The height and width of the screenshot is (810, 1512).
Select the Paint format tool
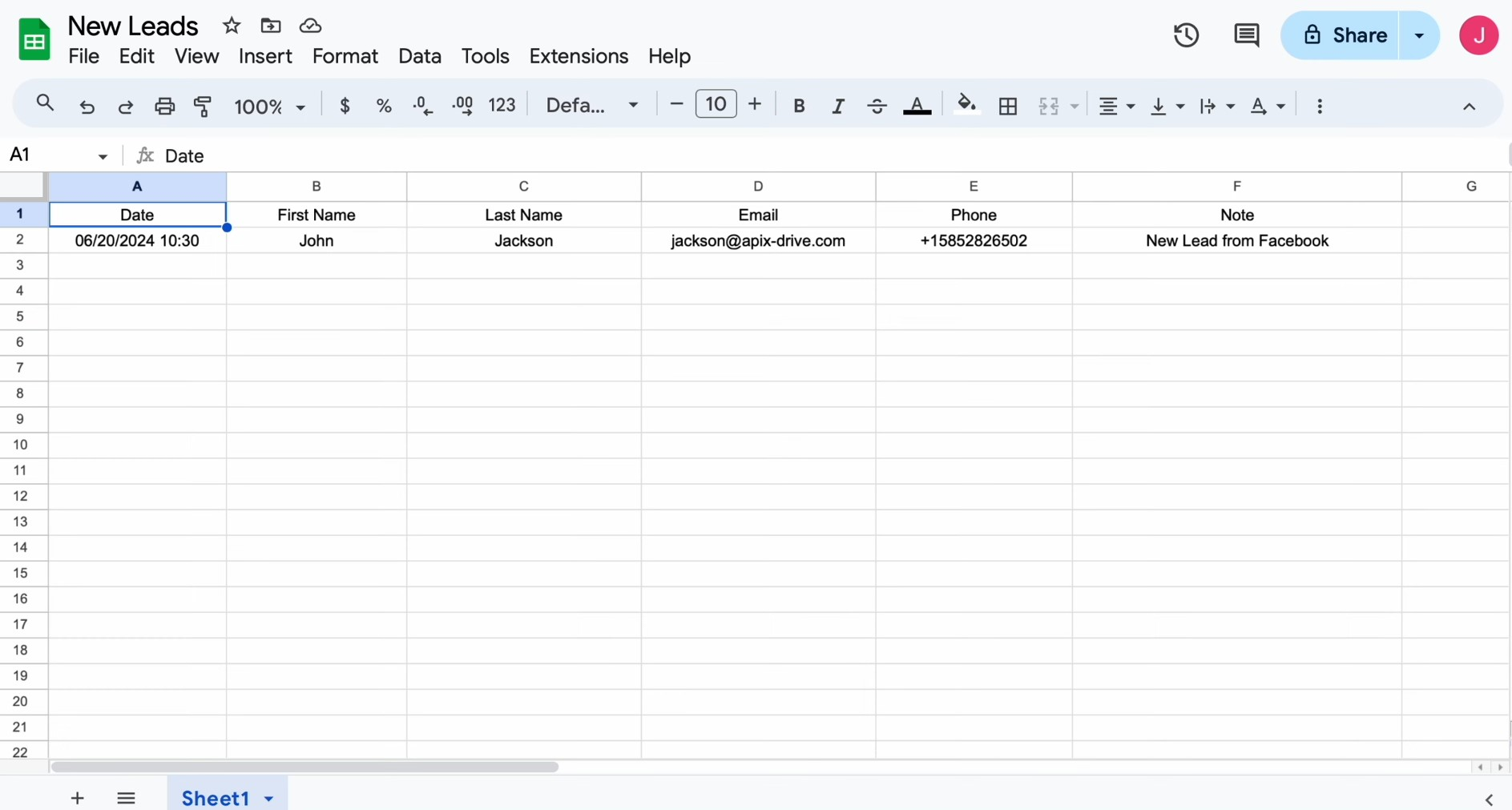[203, 105]
